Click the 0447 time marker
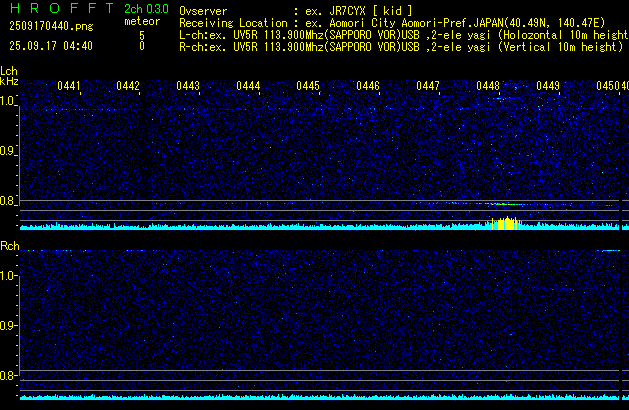 click(428, 86)
